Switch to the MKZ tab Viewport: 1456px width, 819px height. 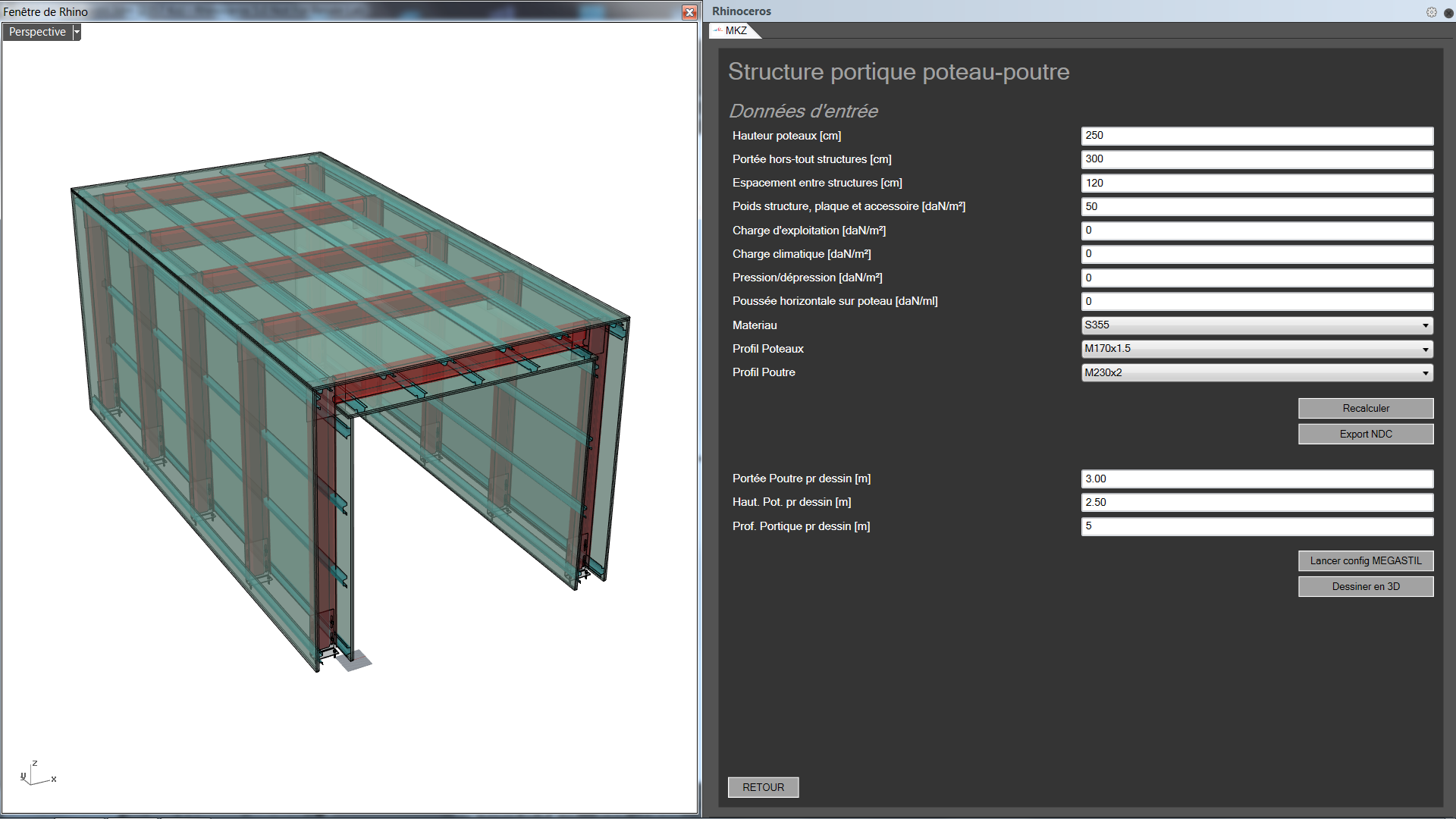(x=735, y=30)
